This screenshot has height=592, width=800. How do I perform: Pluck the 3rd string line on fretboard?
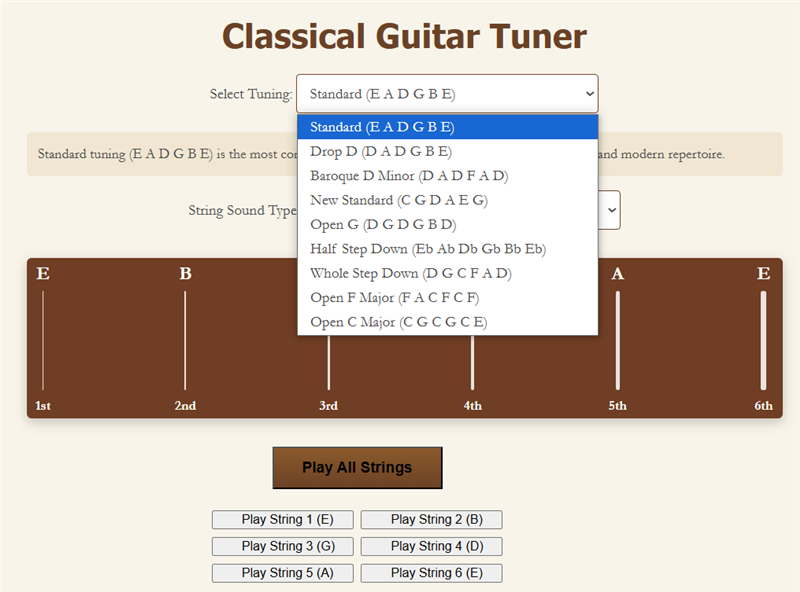[x=329, y=362]
